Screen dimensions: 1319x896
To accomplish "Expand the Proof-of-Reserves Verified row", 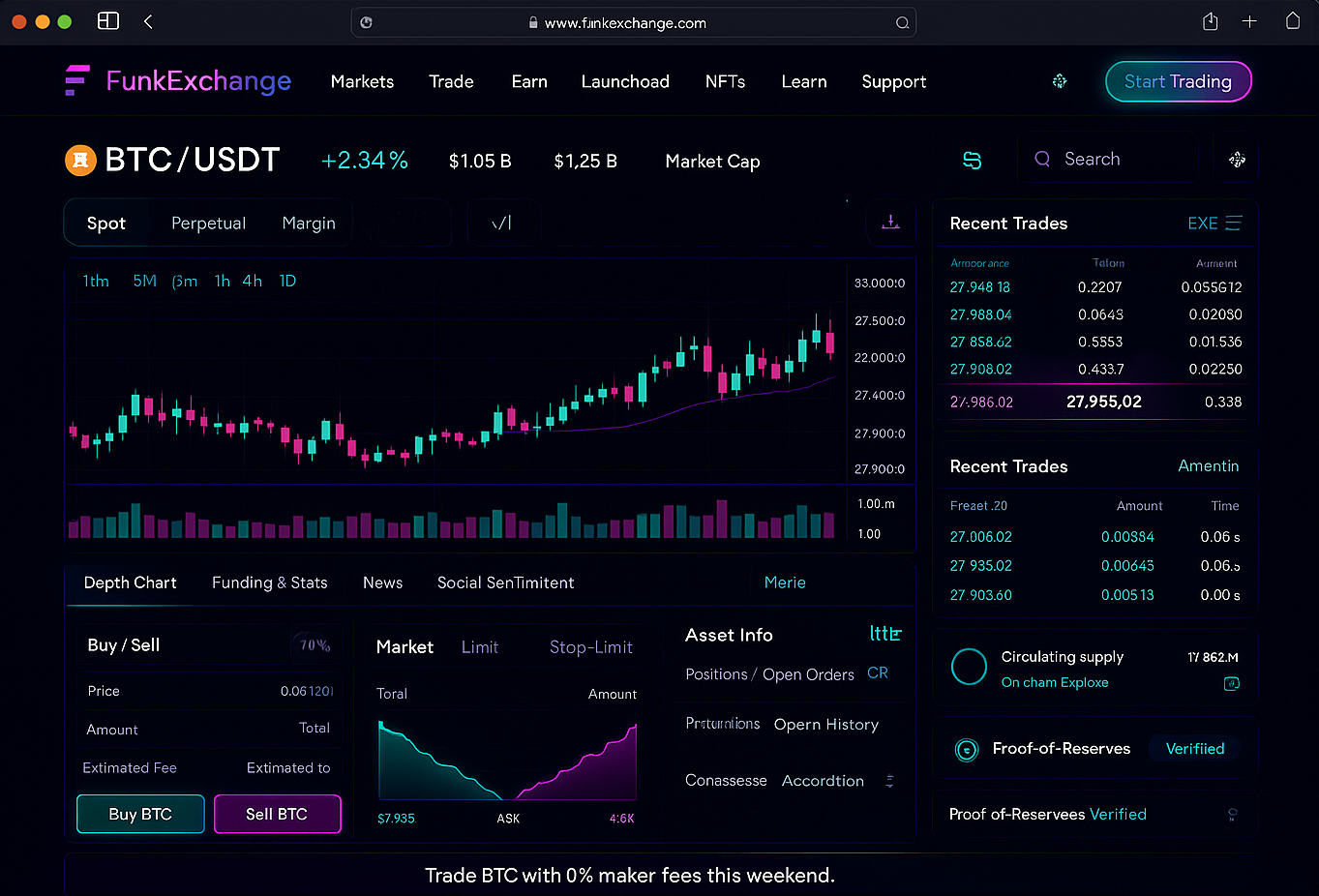I will click(1232, 814).
